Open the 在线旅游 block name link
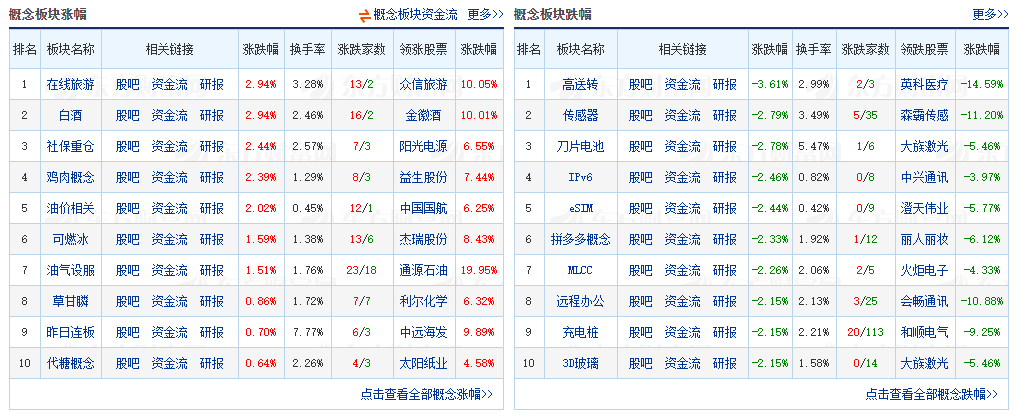1016x418 pixels. (x=71, y=85)
